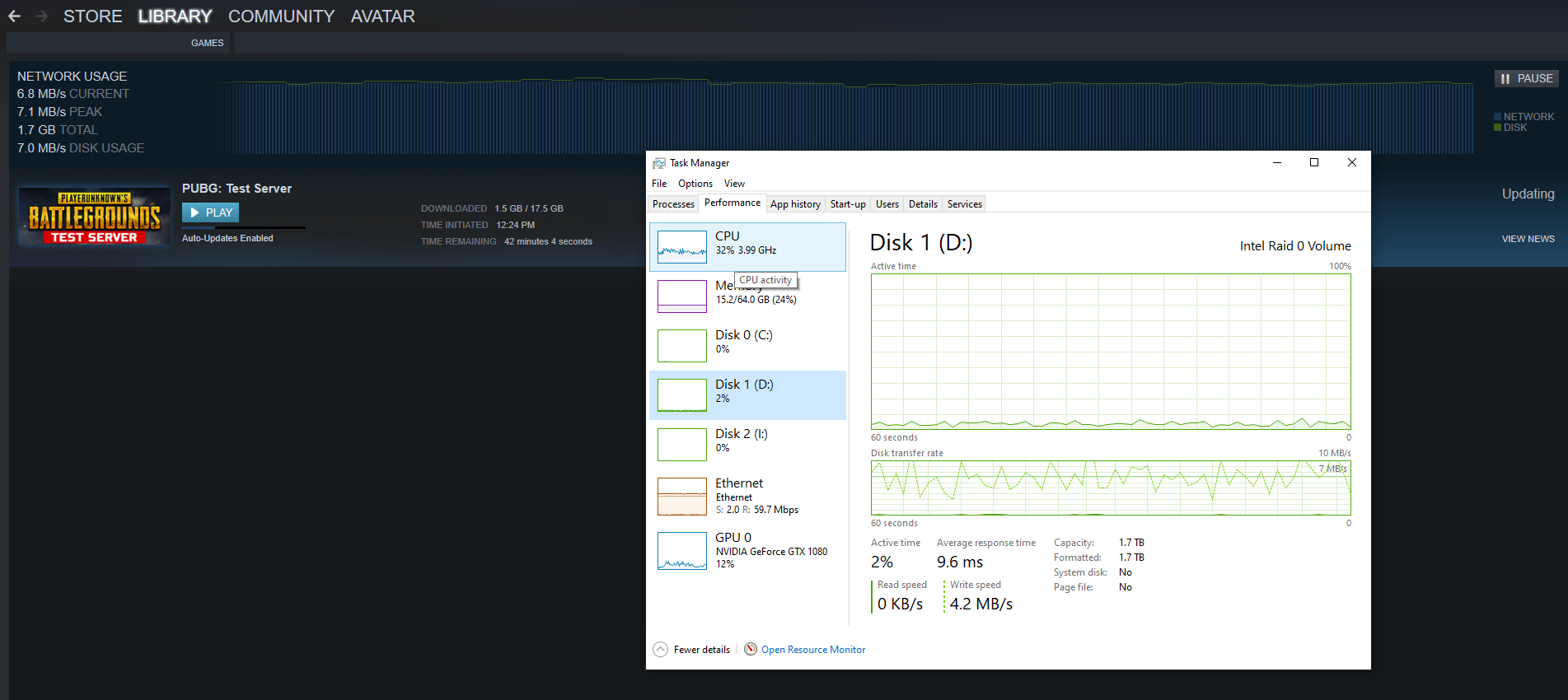This screenshot has height=700, width=1568.
Task: Switch to the Performance tab
Action: pos(733,203)
